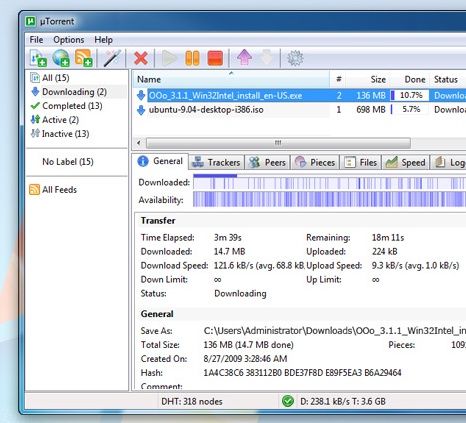Move torrent up queue with purple arrow

[244, 57]
